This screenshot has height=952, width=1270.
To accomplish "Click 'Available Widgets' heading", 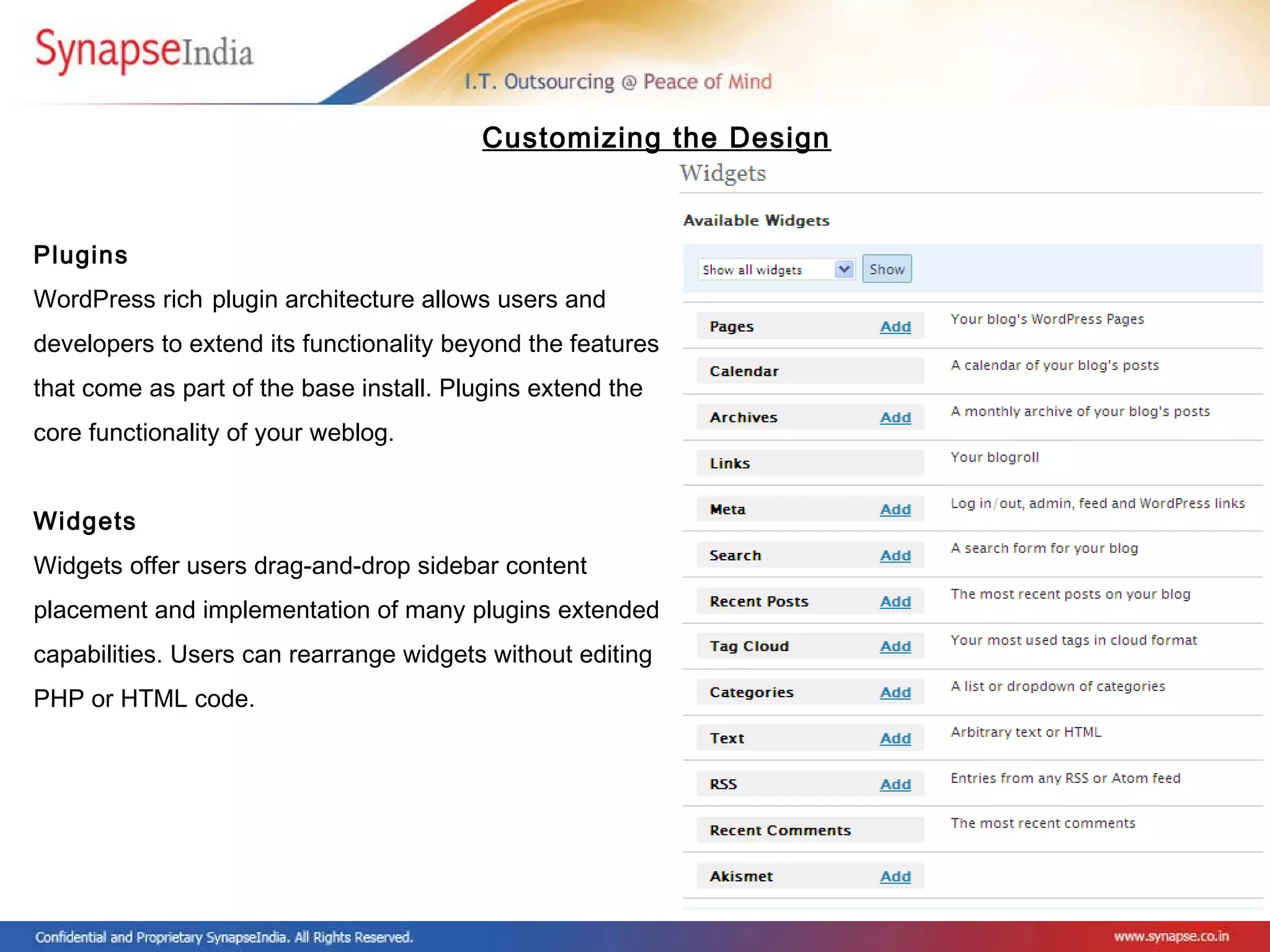I will point(756,221).
